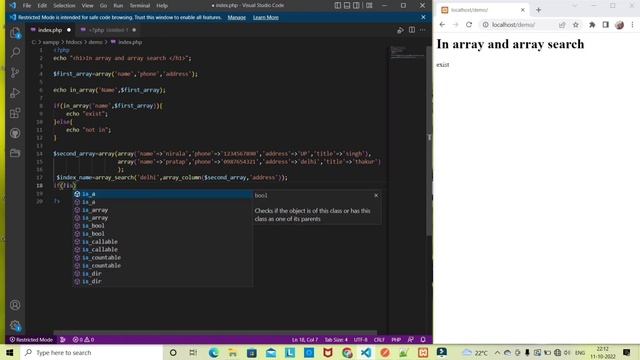Toggle the primary side bar layout icon
Screen dimensions: 640x360
(338, 5)
